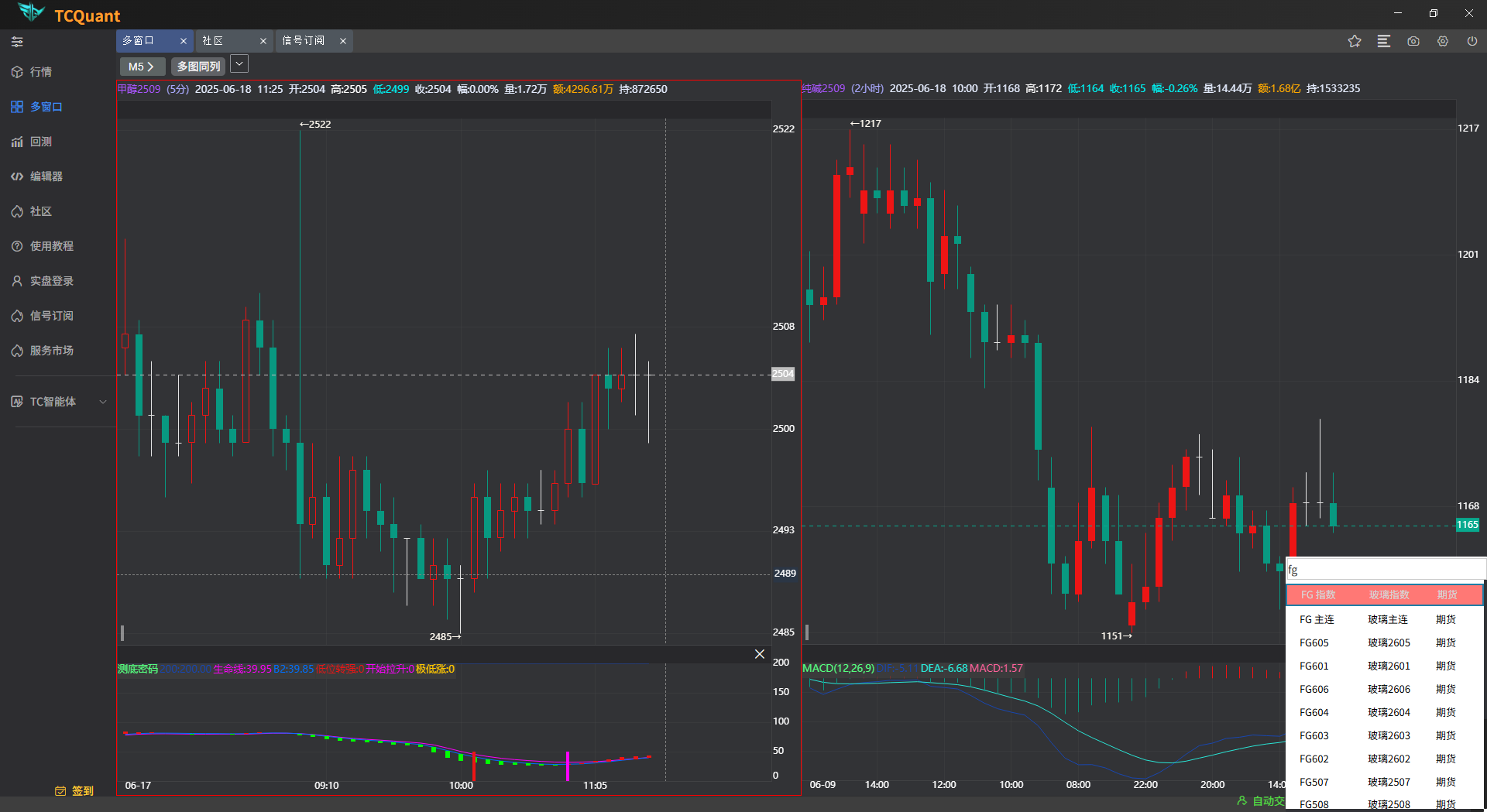Open the M5 timeframe selector
This screenshot has height=812, width=1487.
(x=141, y=67)
